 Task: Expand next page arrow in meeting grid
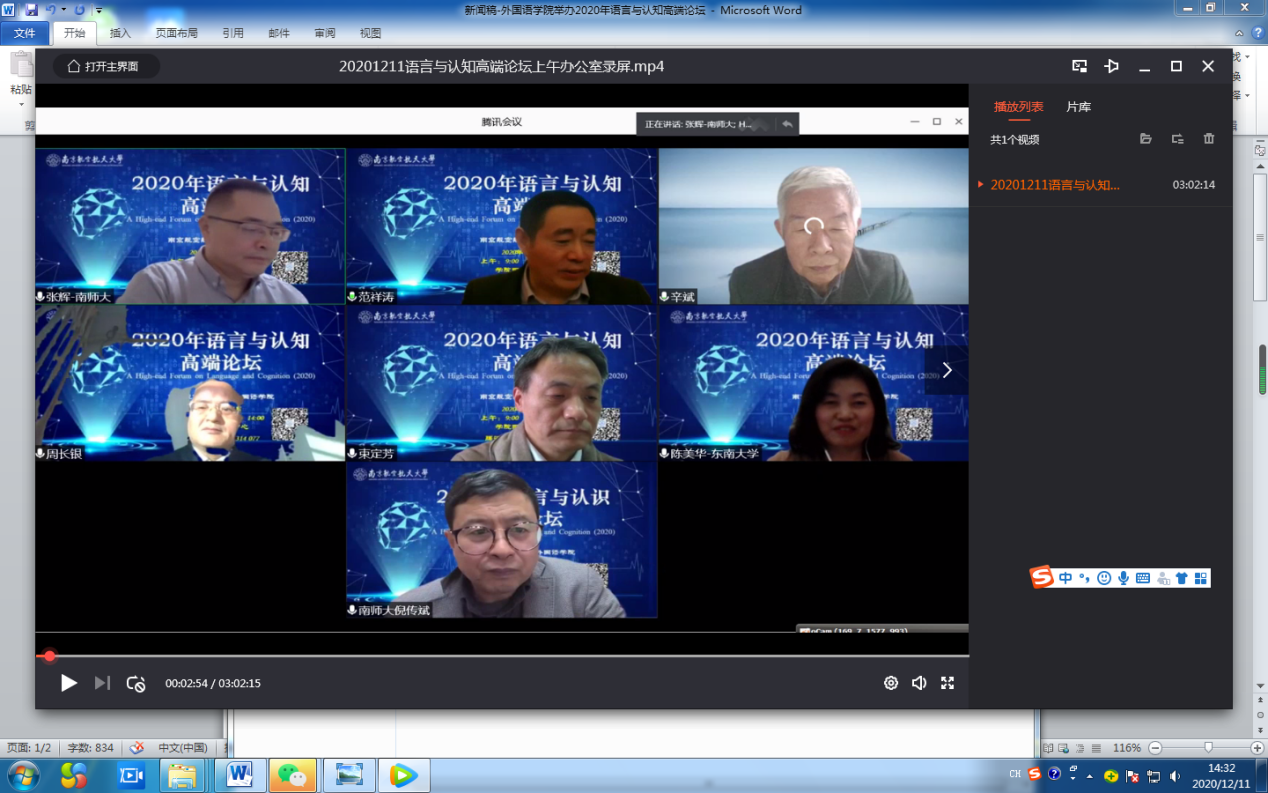(946, 370)
